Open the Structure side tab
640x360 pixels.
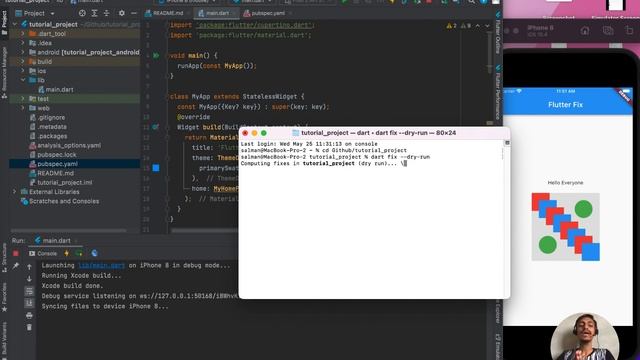(4, 258)
